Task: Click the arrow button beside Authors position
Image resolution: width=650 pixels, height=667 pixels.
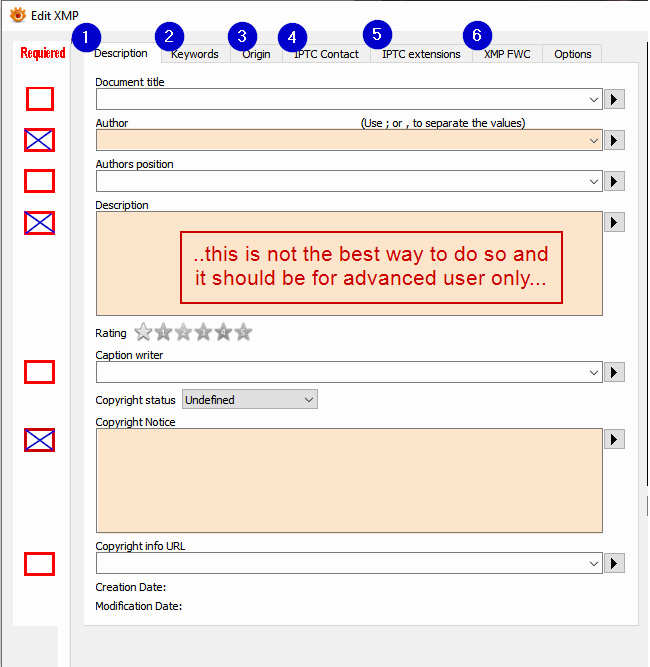Action: tap(614, 182)
